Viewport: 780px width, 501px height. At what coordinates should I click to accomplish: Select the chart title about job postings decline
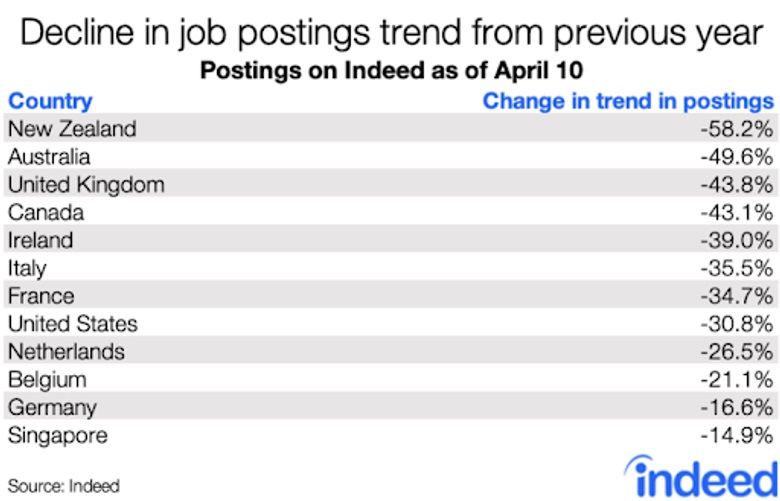coord(391,34)
